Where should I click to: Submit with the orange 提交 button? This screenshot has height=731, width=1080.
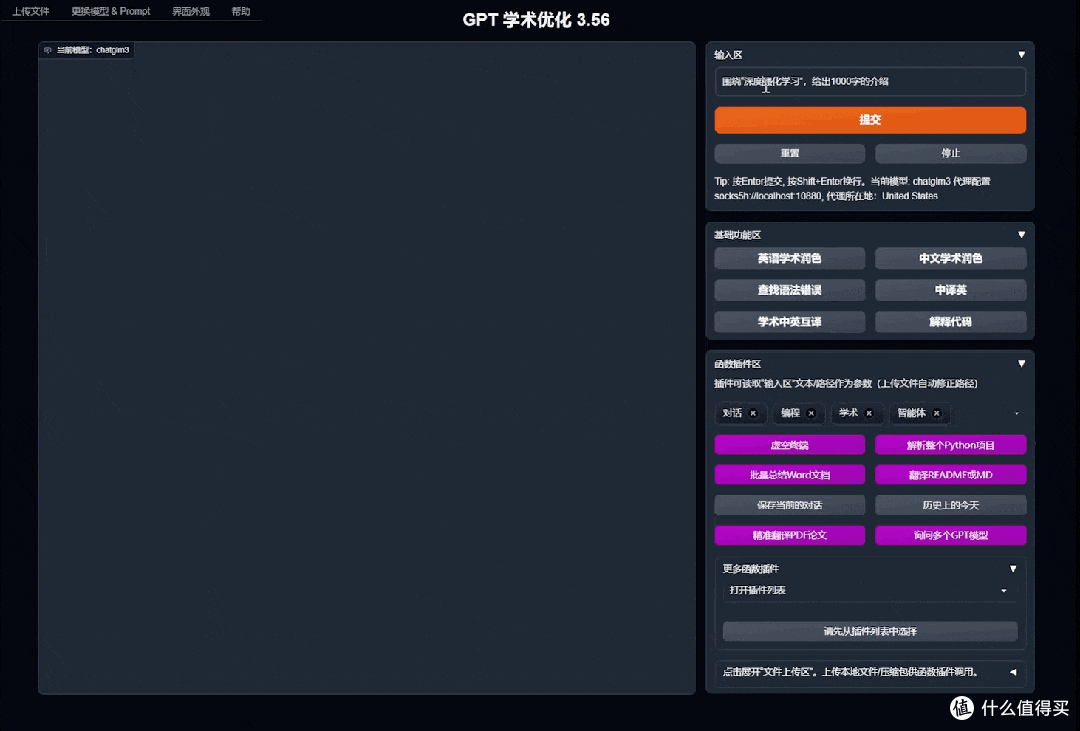[870, 120]
